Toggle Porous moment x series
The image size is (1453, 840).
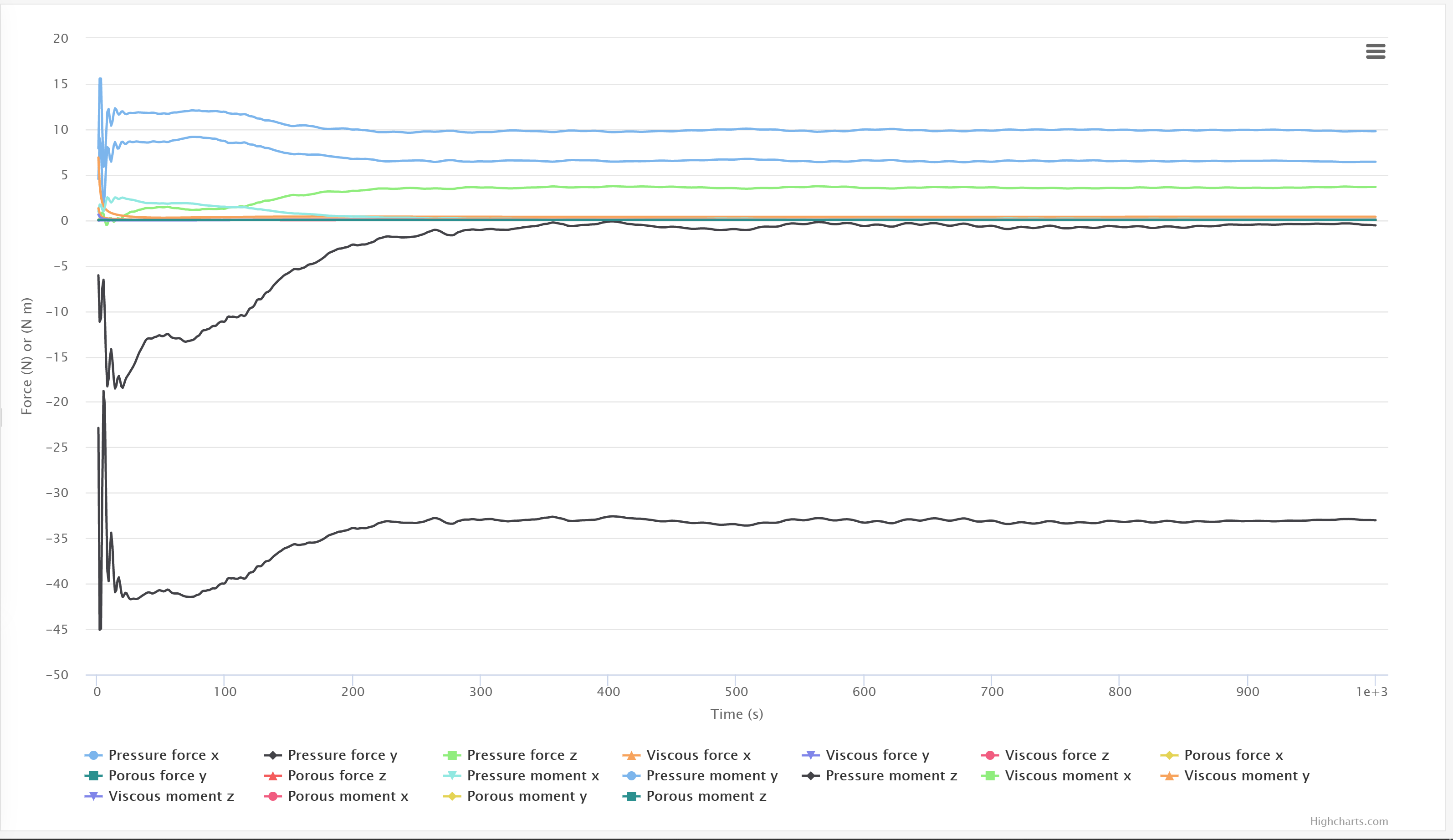point(348,796)
